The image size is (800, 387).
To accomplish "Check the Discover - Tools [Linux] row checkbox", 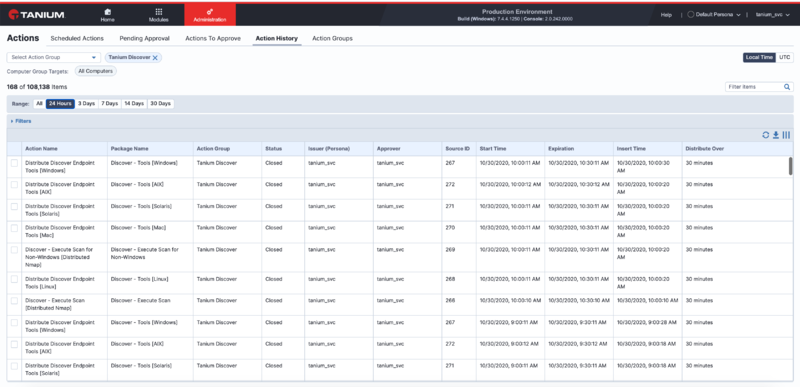I will click(x=14, y=279).
